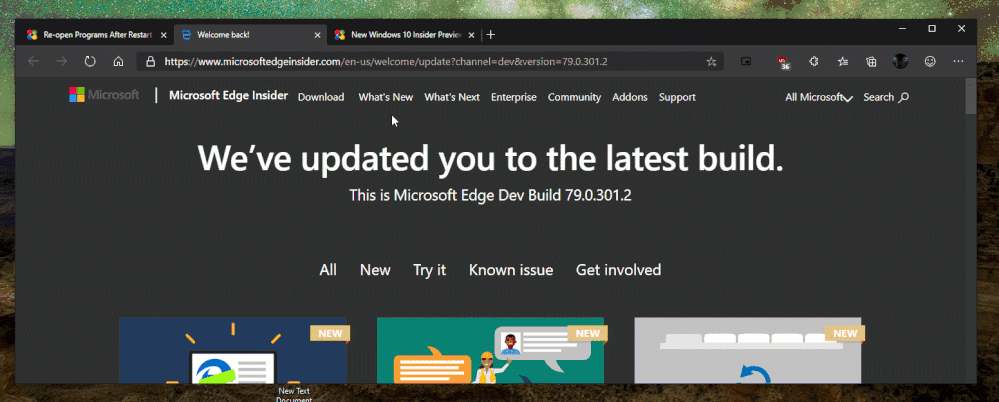Screen dimensions: 999x402
Task: Open the chat bubbles news card
Action: [x=491, y=350]
